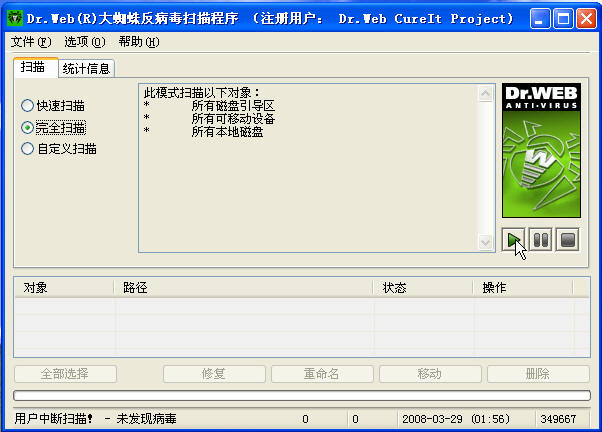Click the 所有可移动设备 line in the description

coord(233,119)
